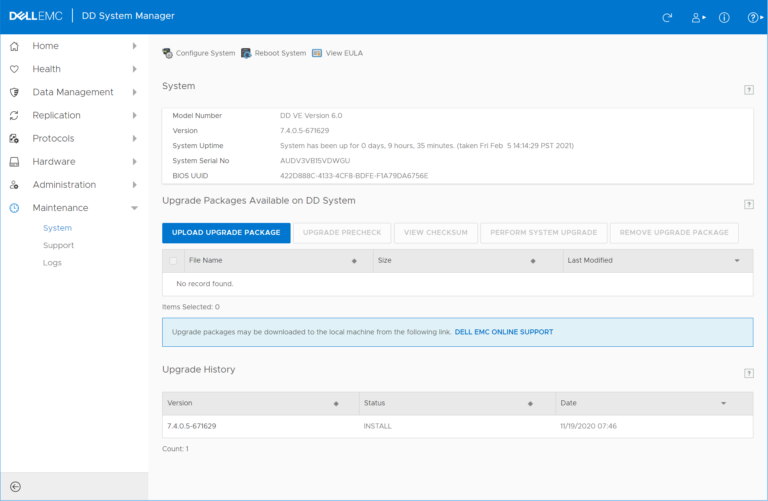The image size is (768, 501).
Task: Open the help question mark icon in header
Action: point(755,18)
